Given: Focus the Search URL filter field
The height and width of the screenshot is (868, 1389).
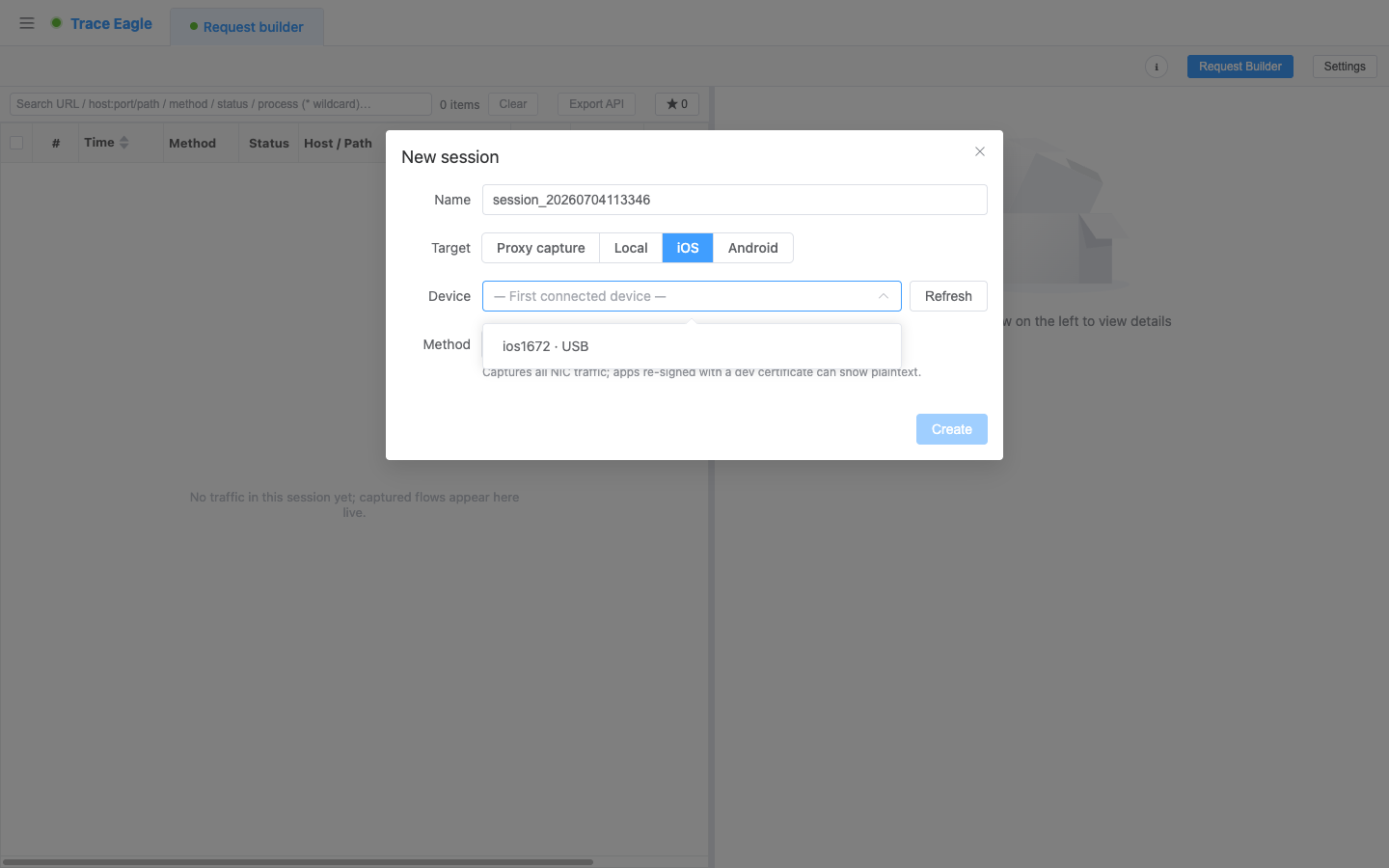Looking at the screenshot, I should click(x=220, y=104).
